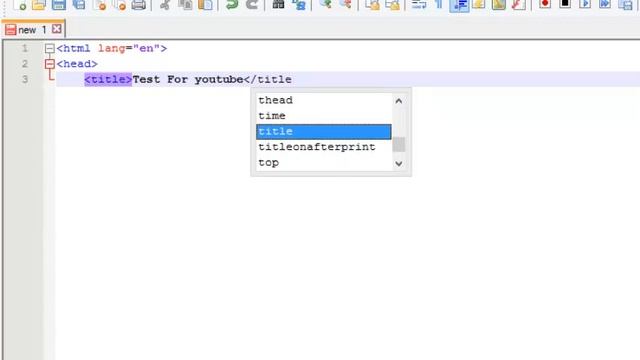
Task: Click autocomplete list scroll down arrow
Action: [399, 164]
